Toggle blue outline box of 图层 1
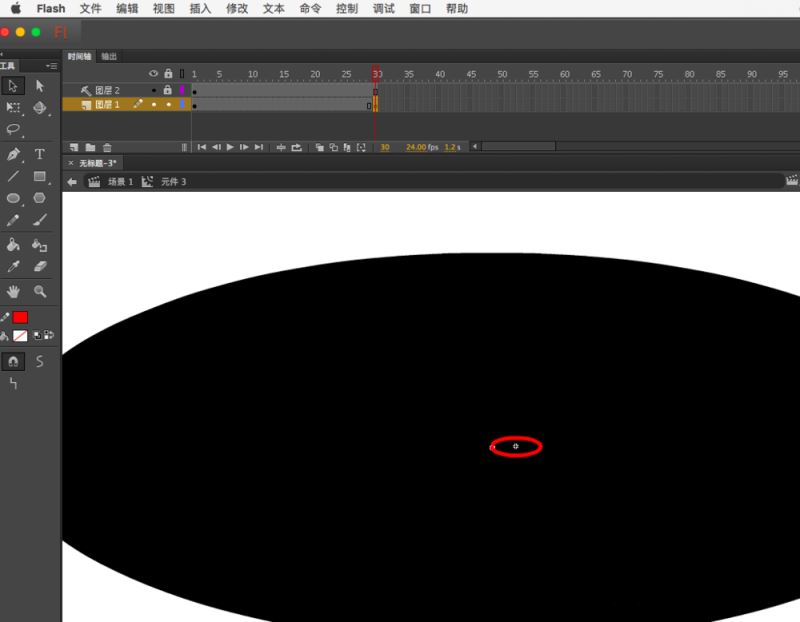The width and height of the screenshot is (800, 622). (x=182, y=104)
